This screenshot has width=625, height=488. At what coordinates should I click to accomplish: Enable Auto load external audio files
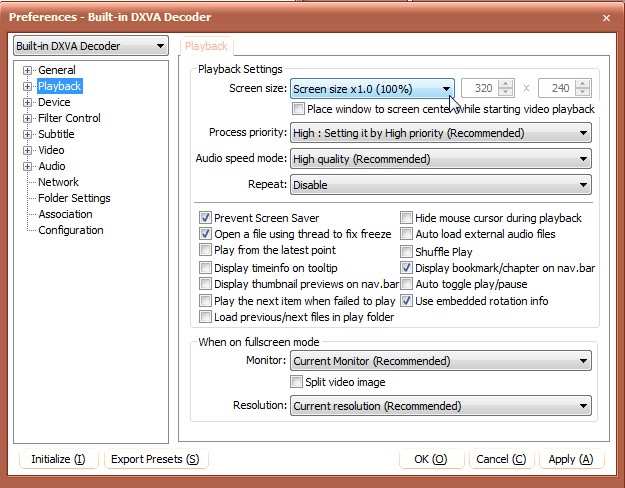pyautogui.click(x=406, y=234)
